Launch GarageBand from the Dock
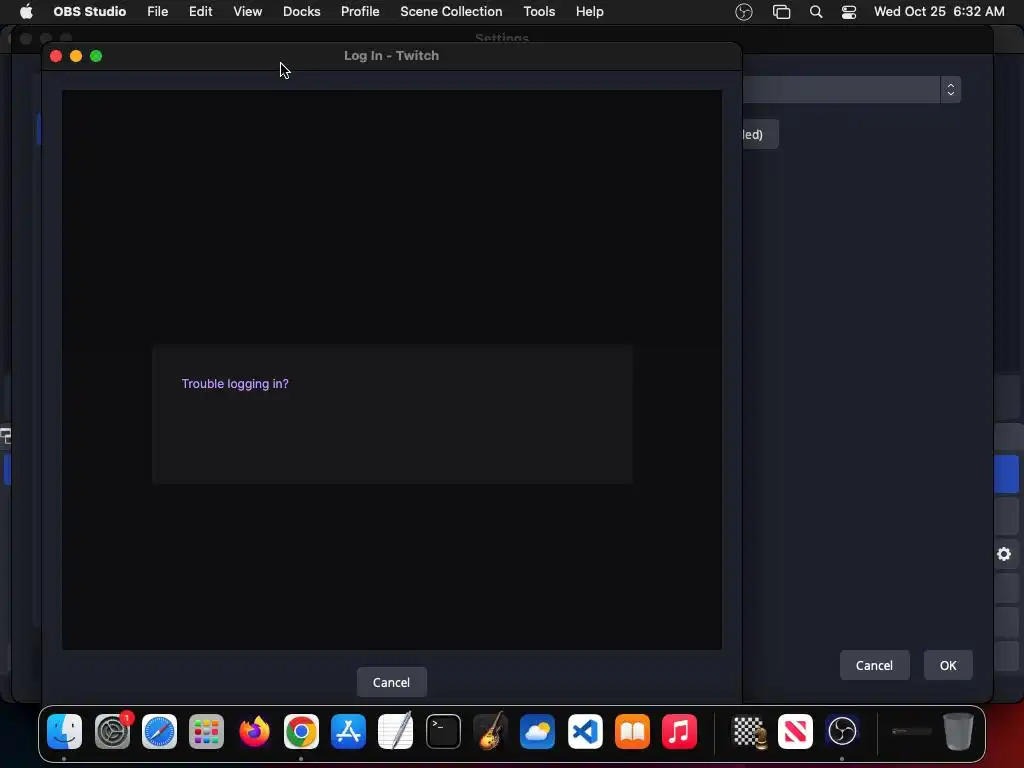Screen dimensions: 1024x768 [x=490, y=731]
